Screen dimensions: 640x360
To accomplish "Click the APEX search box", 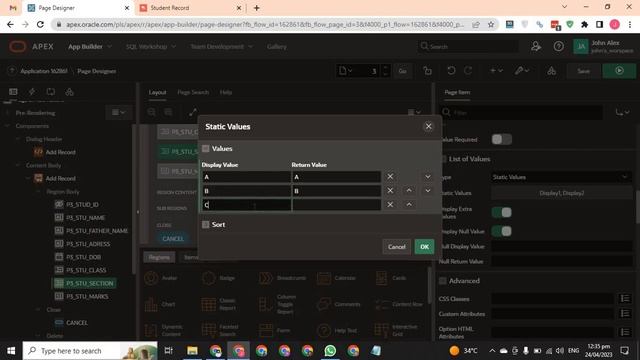I will [469, 47].
